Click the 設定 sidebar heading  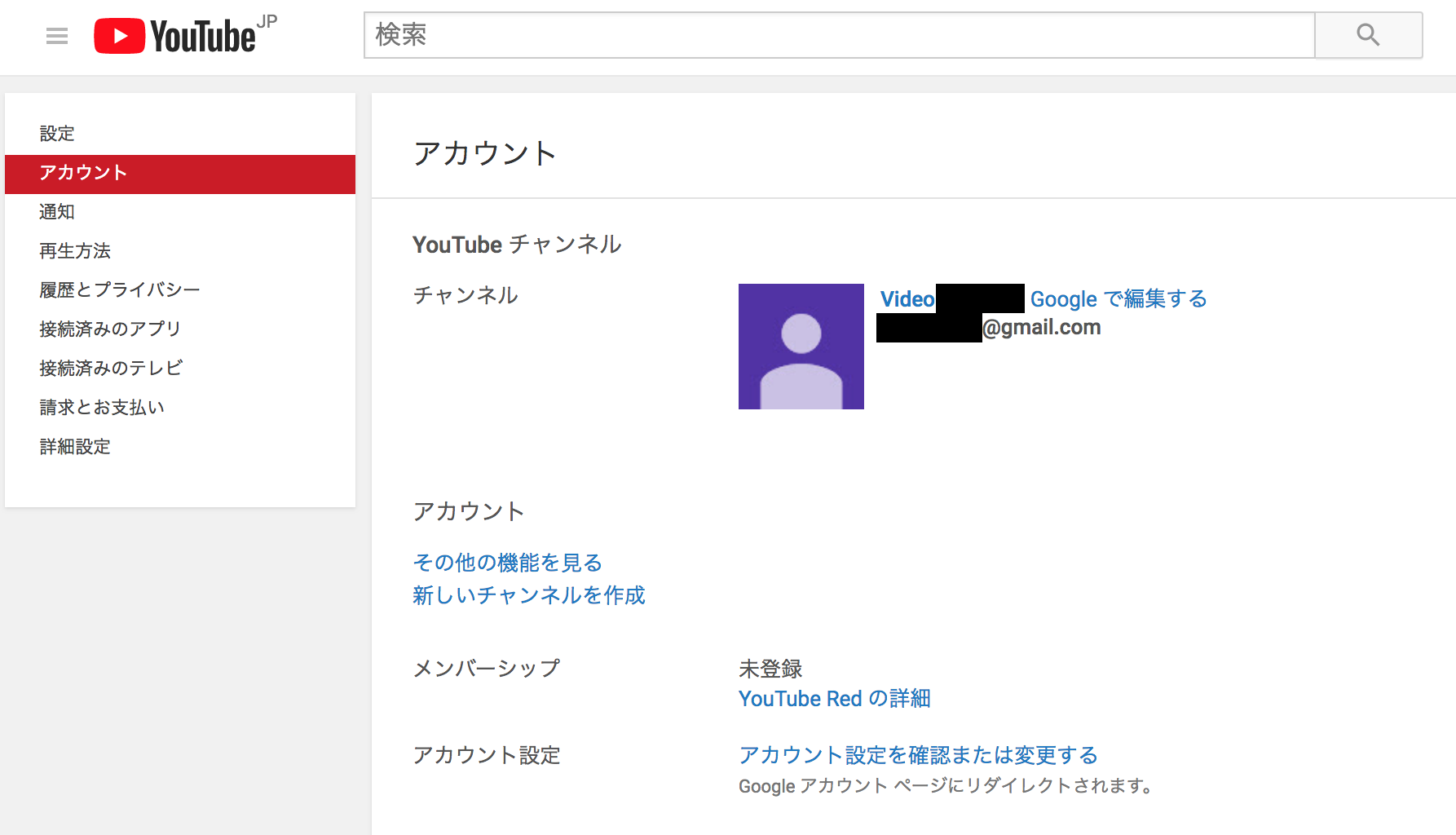57,134
